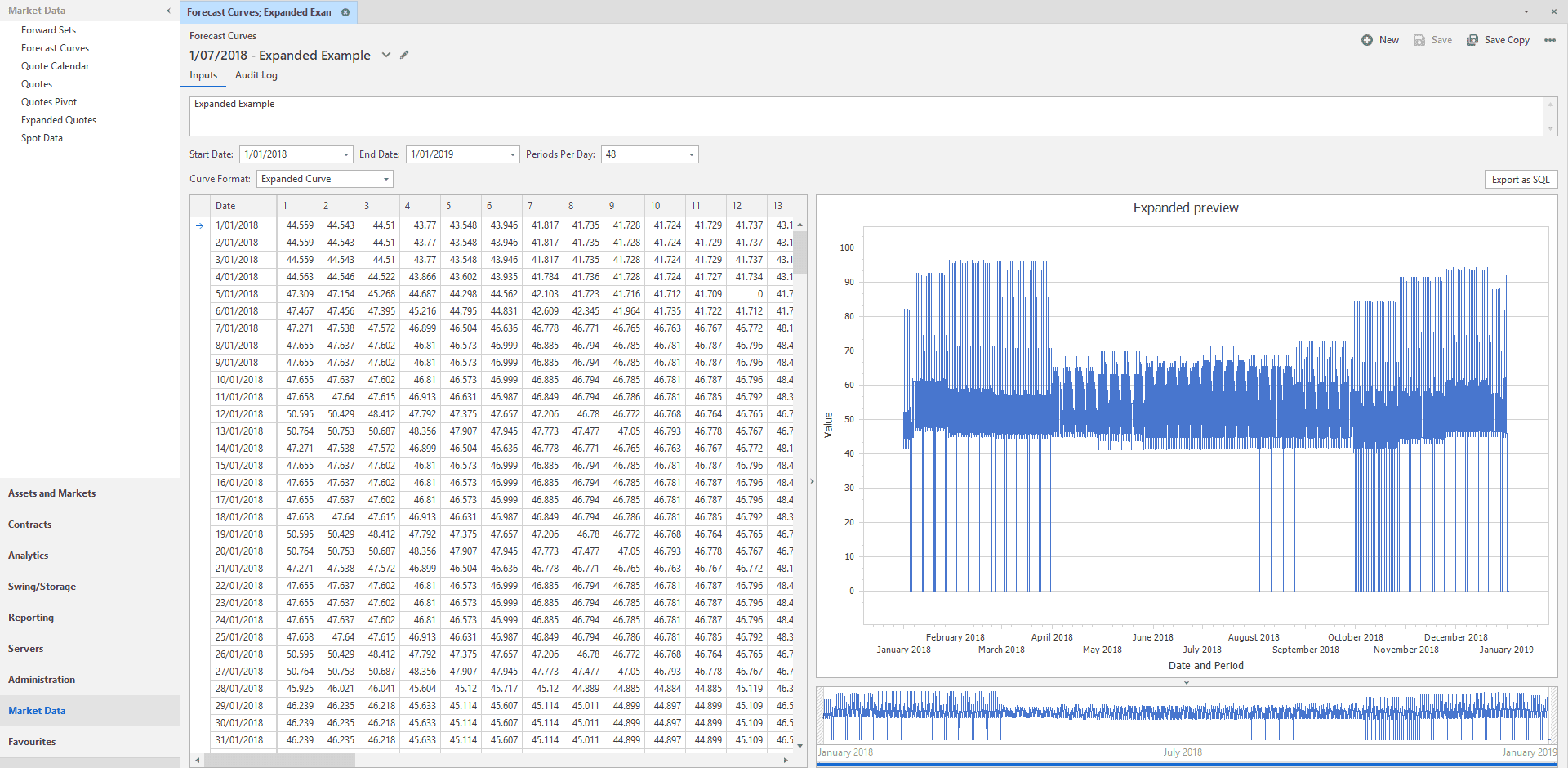Image resolution: width=1568 pixels, height=768 pixels.
Task: Select the Inputs tab
Action: pos(203,75)
